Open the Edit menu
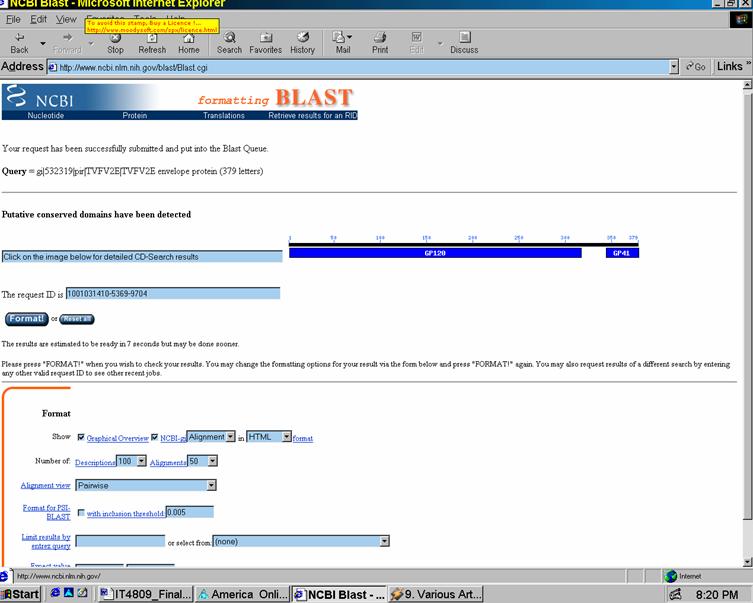This screenshot has height=603, width=753. pos(38,19)
